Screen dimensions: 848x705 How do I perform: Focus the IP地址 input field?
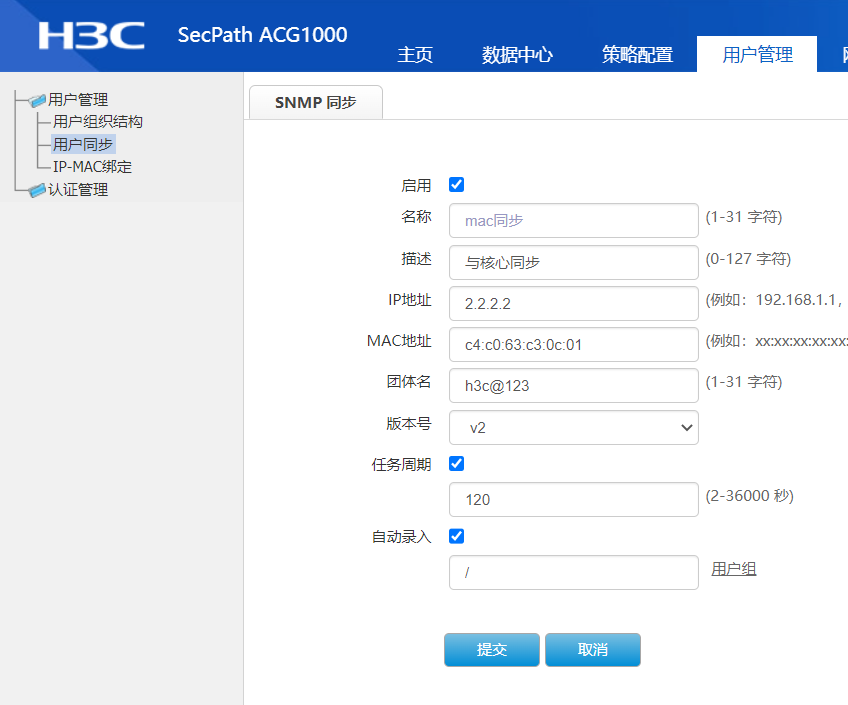click(x=573, y=304)
